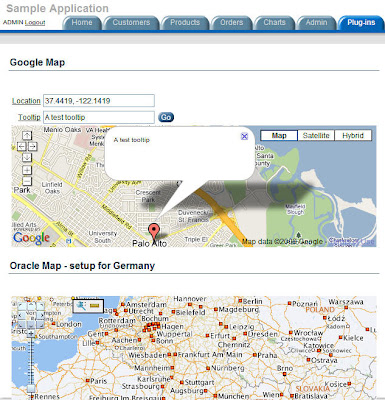Select the yellow measure tool on Oracle map
The image size is (385, 400).
(x=95, y=306)
